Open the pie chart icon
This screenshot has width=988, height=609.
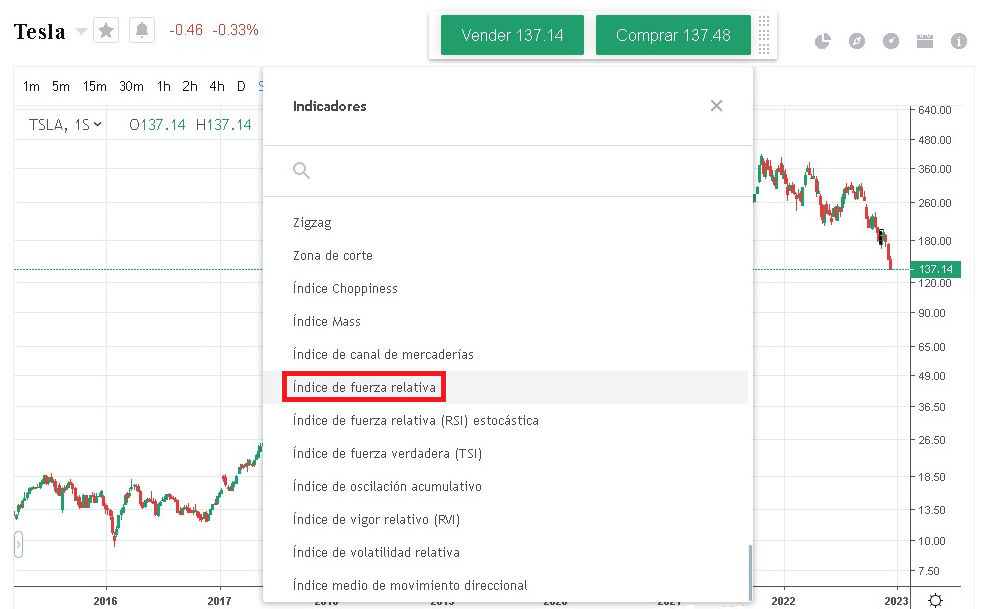pos(823,41)
